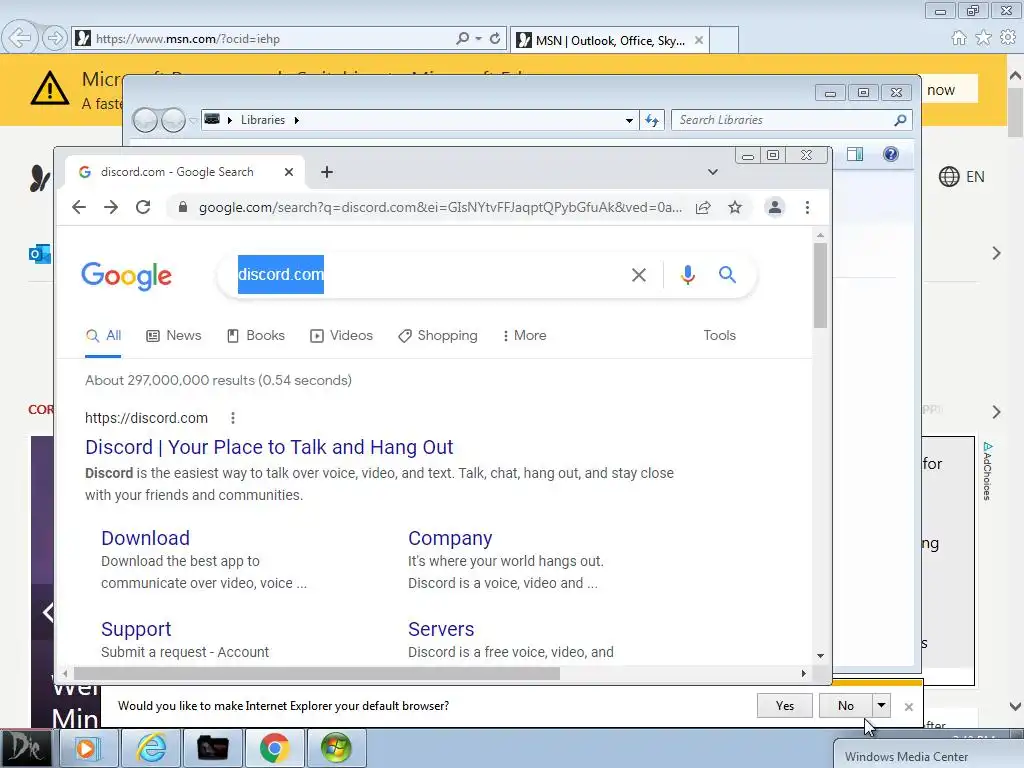The image size is (1024, 768).
Task: Click the scroll down arrow in Chrome window
Action: (820, 656)
